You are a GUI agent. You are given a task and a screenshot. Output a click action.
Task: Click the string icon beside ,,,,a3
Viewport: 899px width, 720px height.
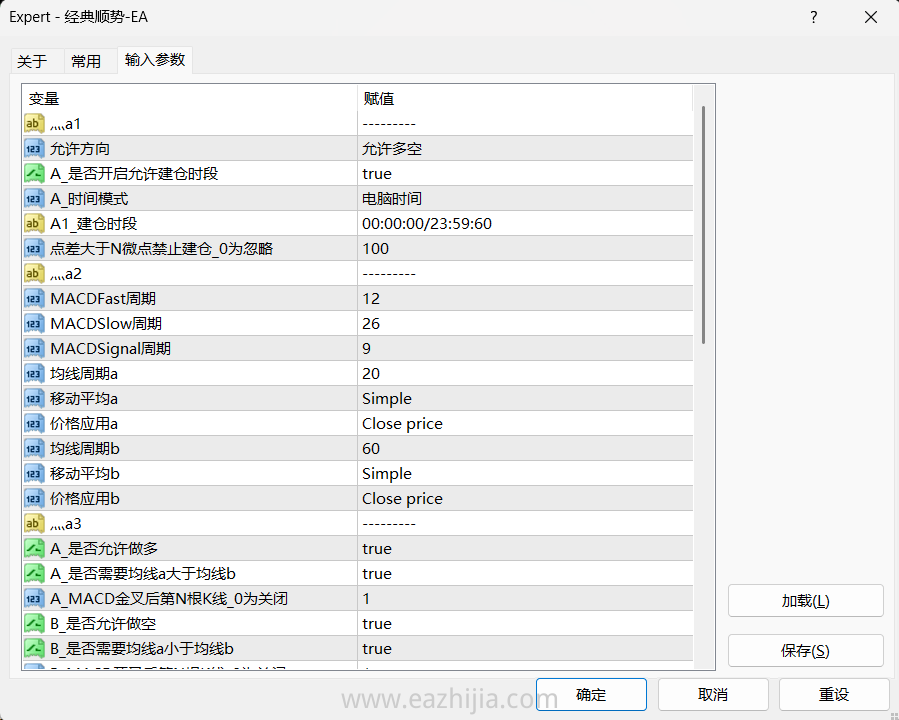tap(34, 523)
